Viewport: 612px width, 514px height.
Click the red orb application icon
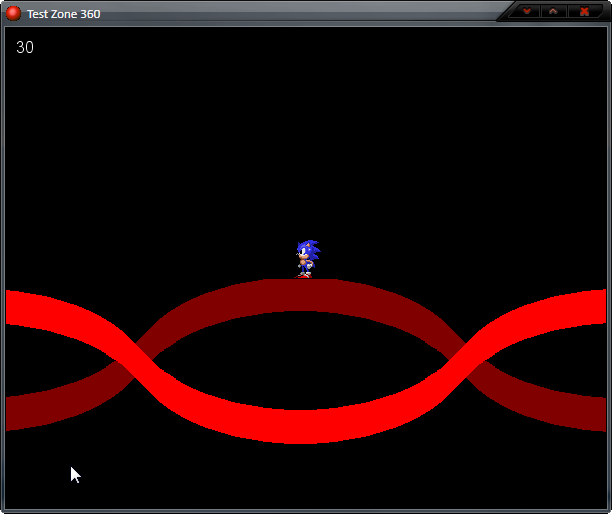tap(13, 13)
